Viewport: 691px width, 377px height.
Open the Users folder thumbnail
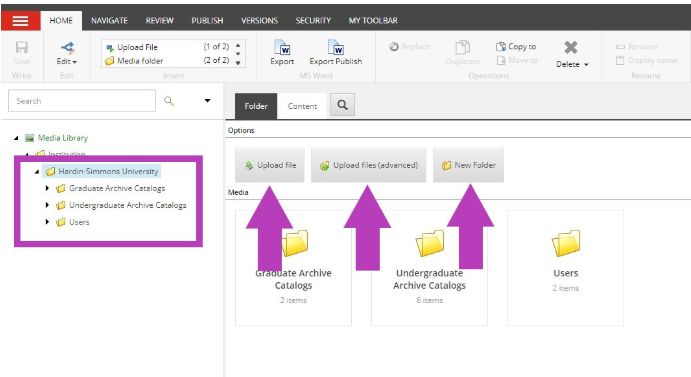point(565,268)
